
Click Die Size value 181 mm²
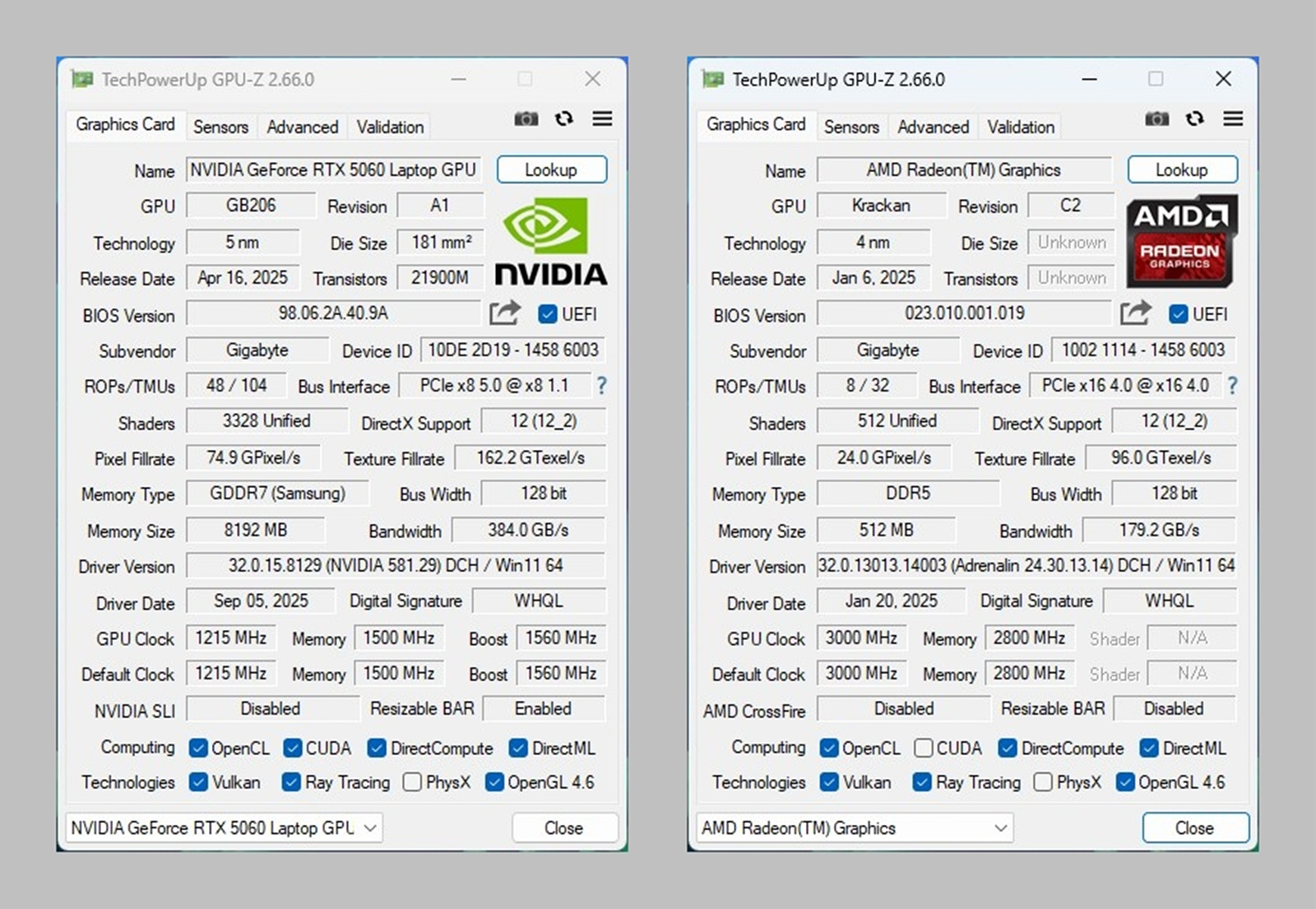pyautogui.click(x=441, y=242)
